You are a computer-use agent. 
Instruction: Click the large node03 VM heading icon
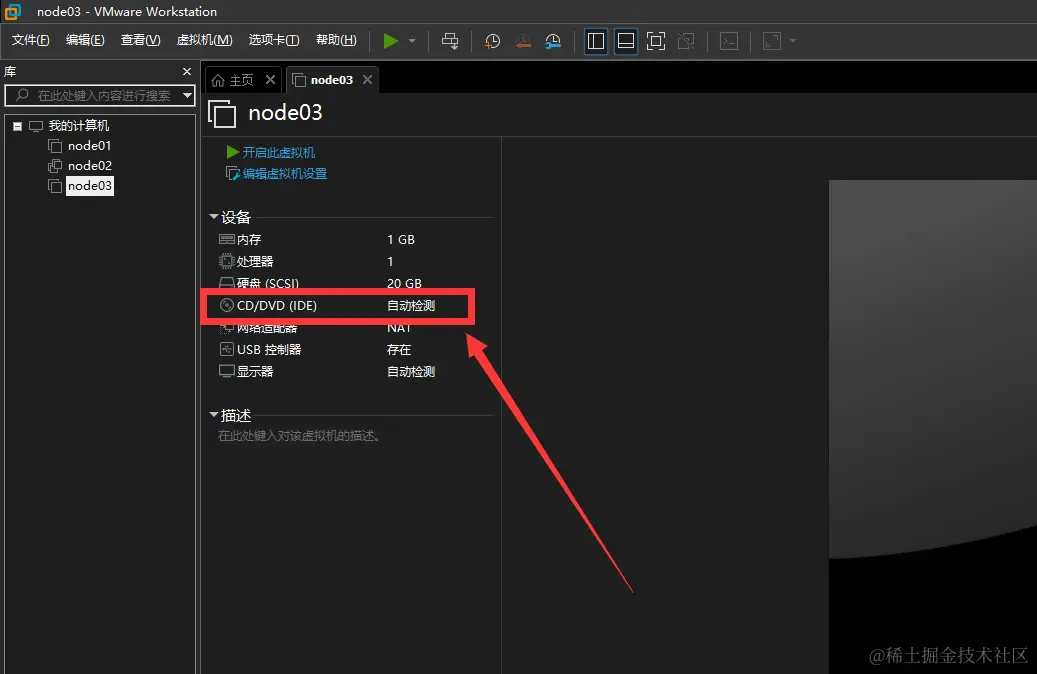pyautogui.click(x=222, y=113)
